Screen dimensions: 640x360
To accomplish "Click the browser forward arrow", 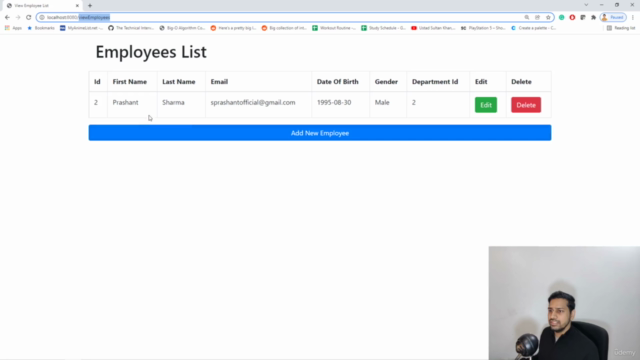I will click(18, 17).
